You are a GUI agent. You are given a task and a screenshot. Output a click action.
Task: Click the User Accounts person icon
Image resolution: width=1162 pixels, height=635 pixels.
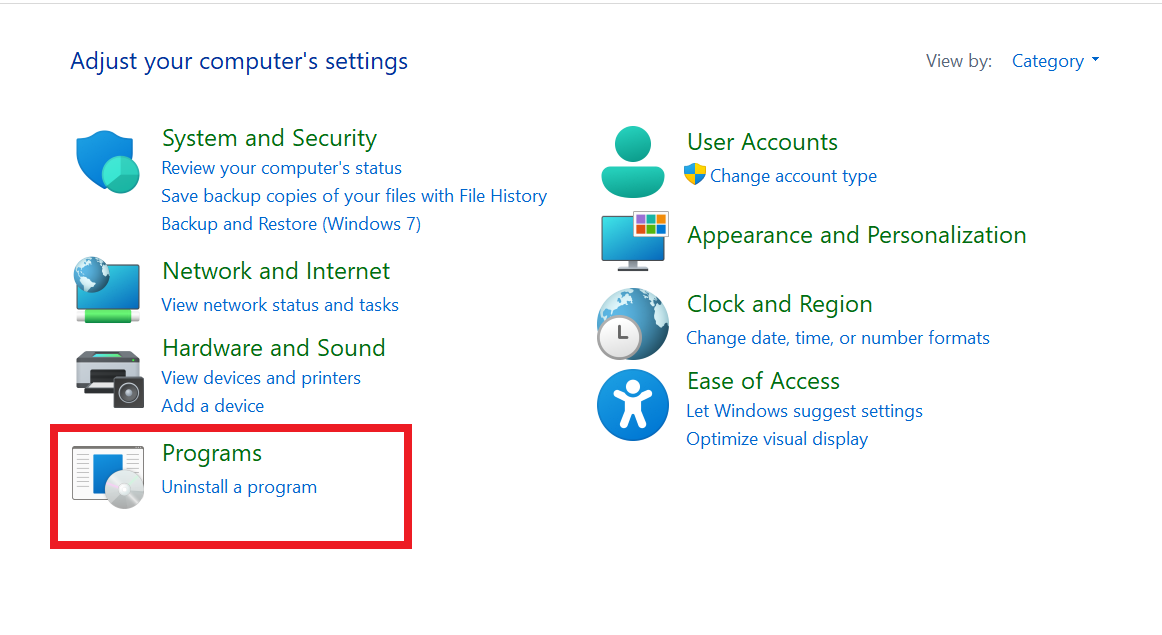click(632, 161)
